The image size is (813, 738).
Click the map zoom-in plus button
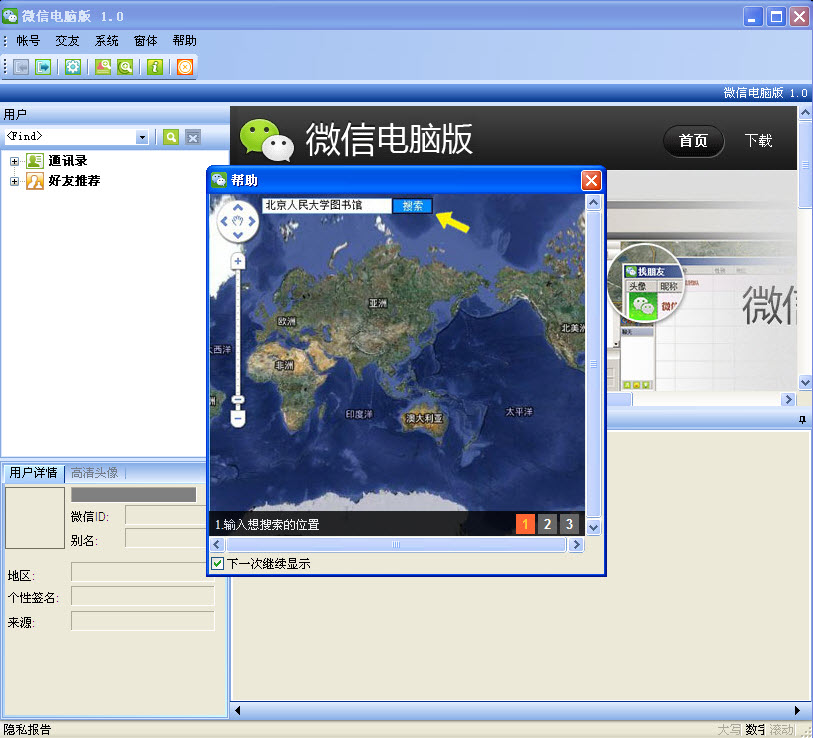[238, 262]
